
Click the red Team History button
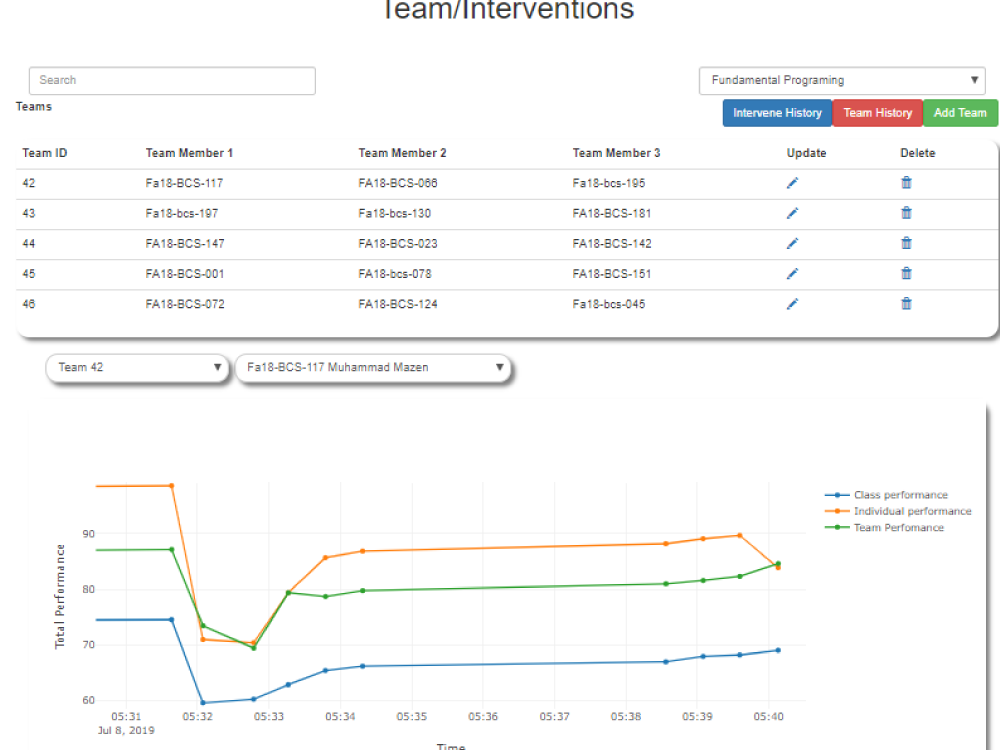click(x=878, y=113)
